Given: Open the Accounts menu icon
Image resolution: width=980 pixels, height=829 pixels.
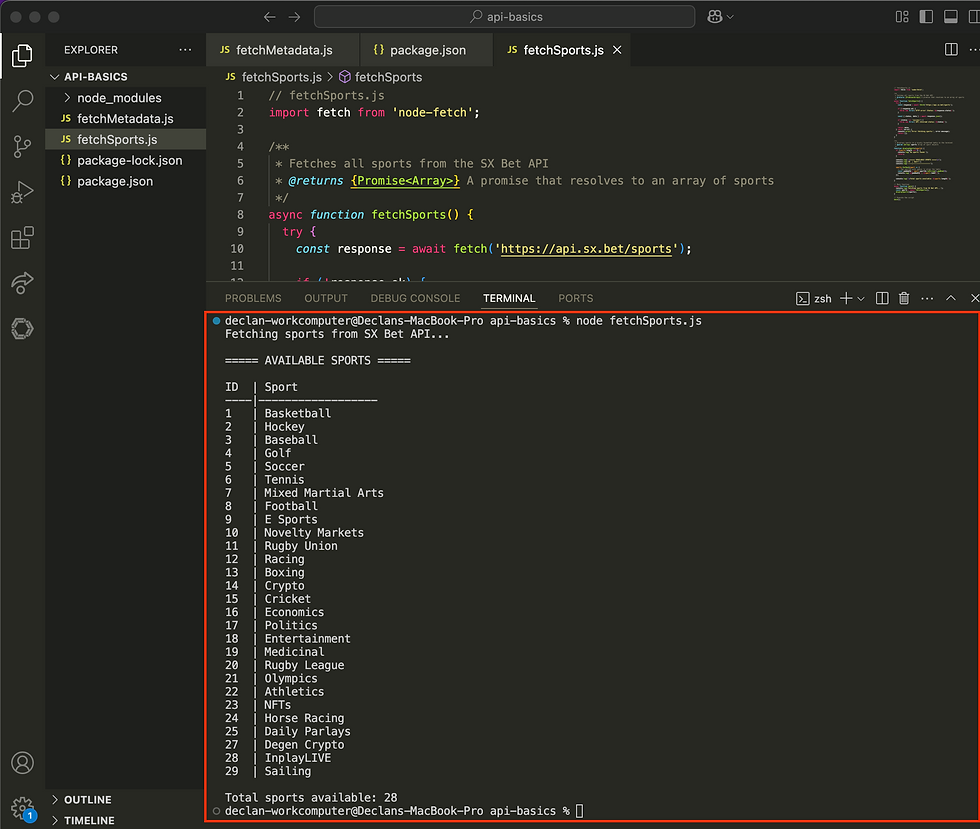Looking at the screenshot, I should pos(22,763).
